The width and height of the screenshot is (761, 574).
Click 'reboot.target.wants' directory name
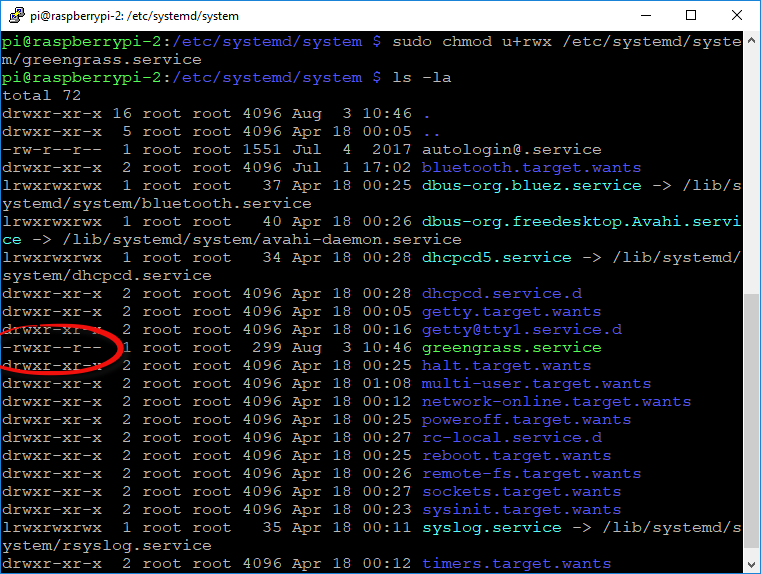coord(516,455)
